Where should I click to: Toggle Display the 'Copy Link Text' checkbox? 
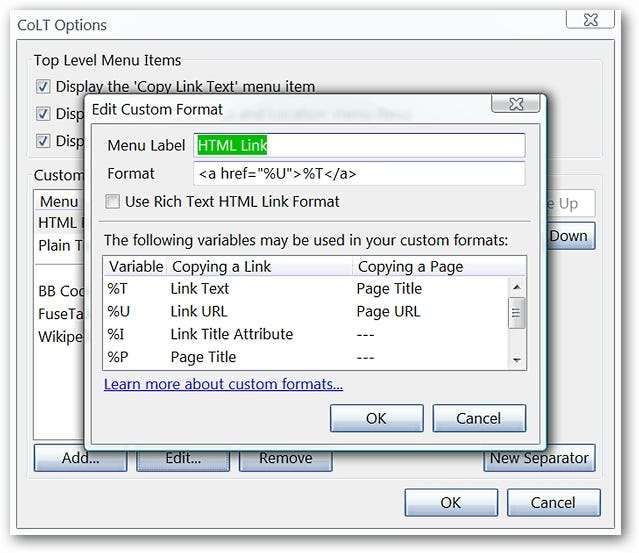pos(42,87)
